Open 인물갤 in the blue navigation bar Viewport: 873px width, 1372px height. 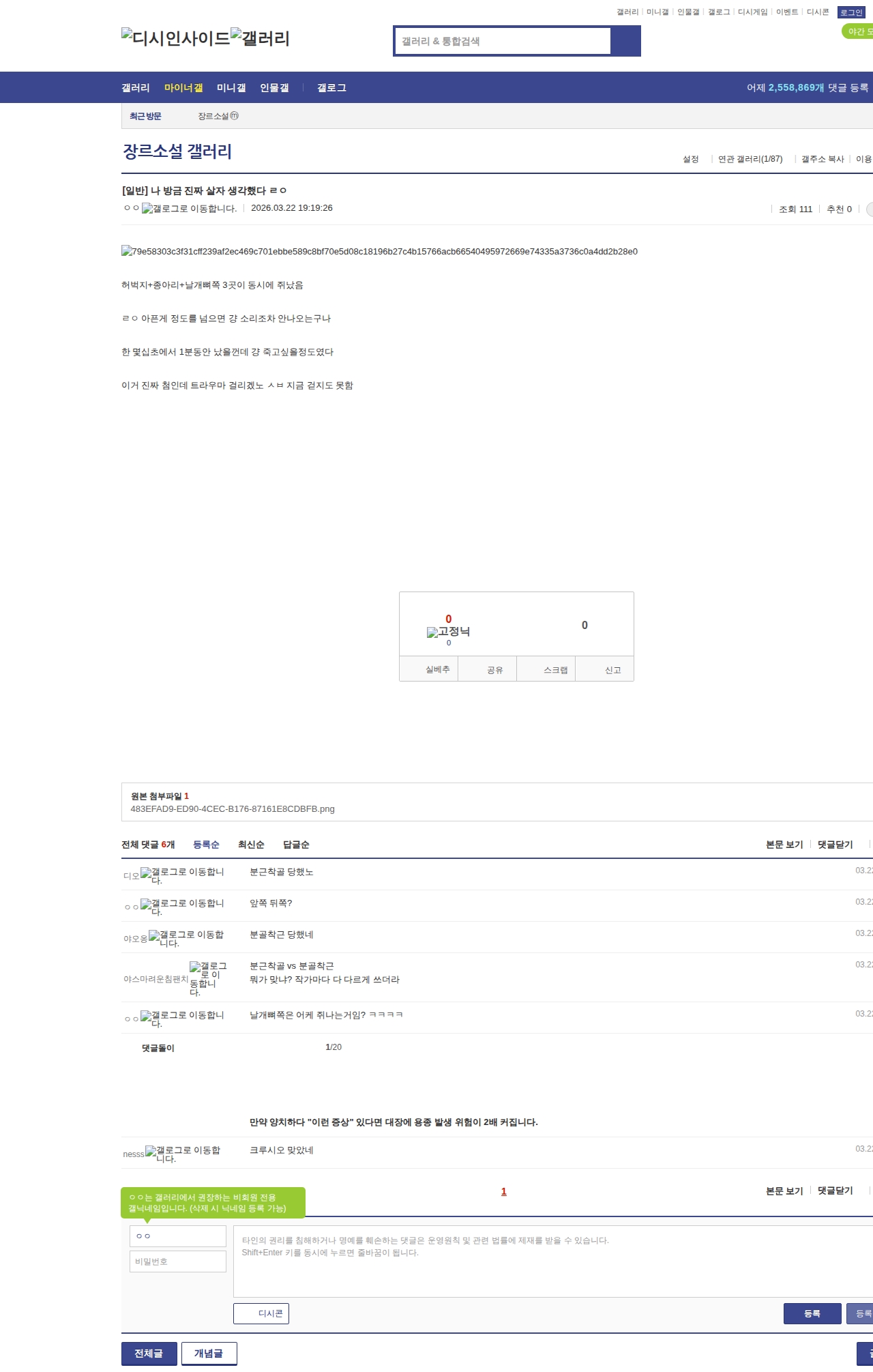pos(274,88)
